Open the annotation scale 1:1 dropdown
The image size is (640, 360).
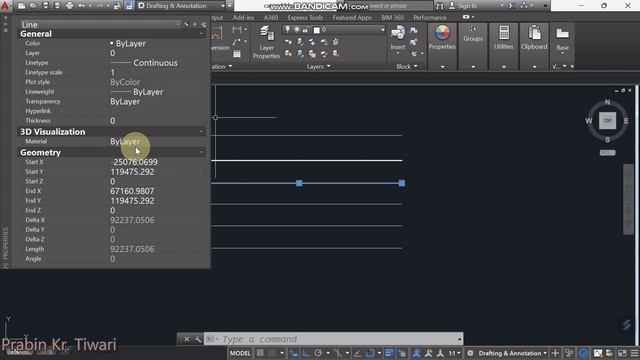(x=454, y=353)
